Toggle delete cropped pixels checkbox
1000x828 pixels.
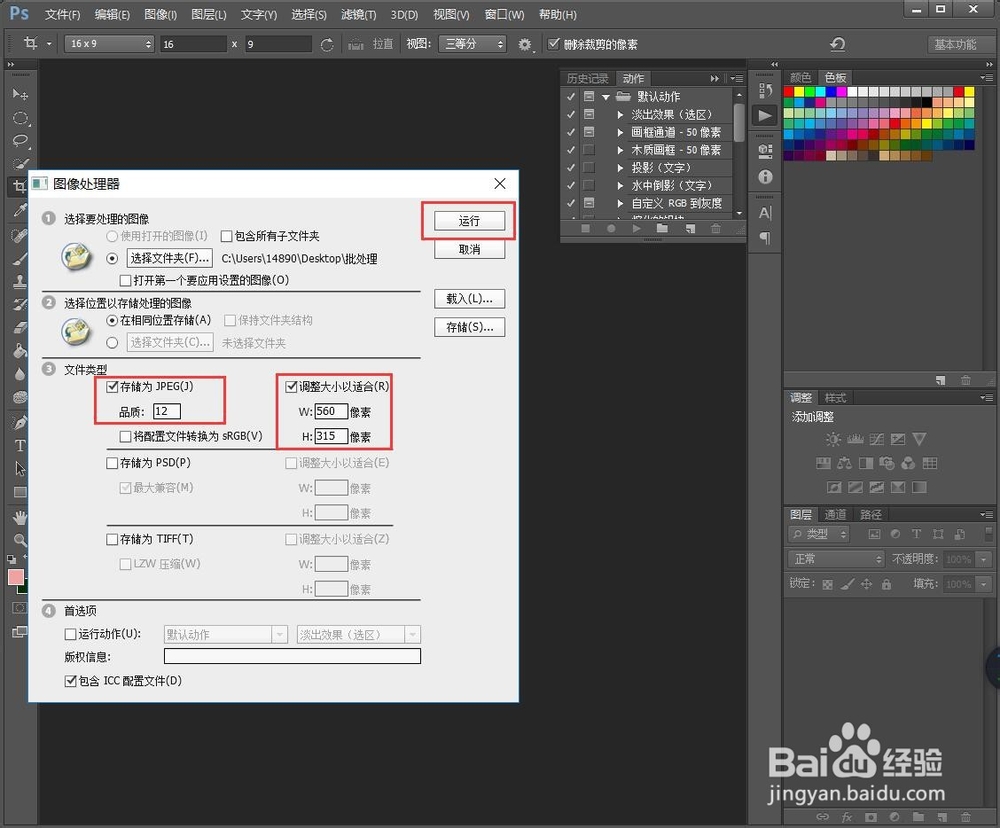[554, 43]
